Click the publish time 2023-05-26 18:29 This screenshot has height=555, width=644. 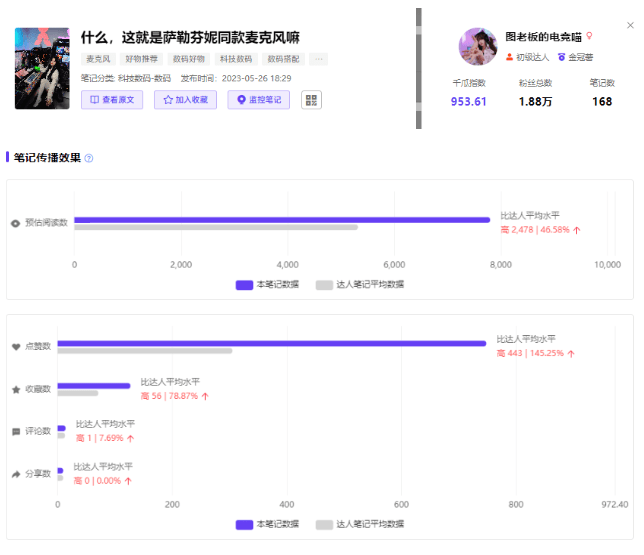click(x=257, y=78)
